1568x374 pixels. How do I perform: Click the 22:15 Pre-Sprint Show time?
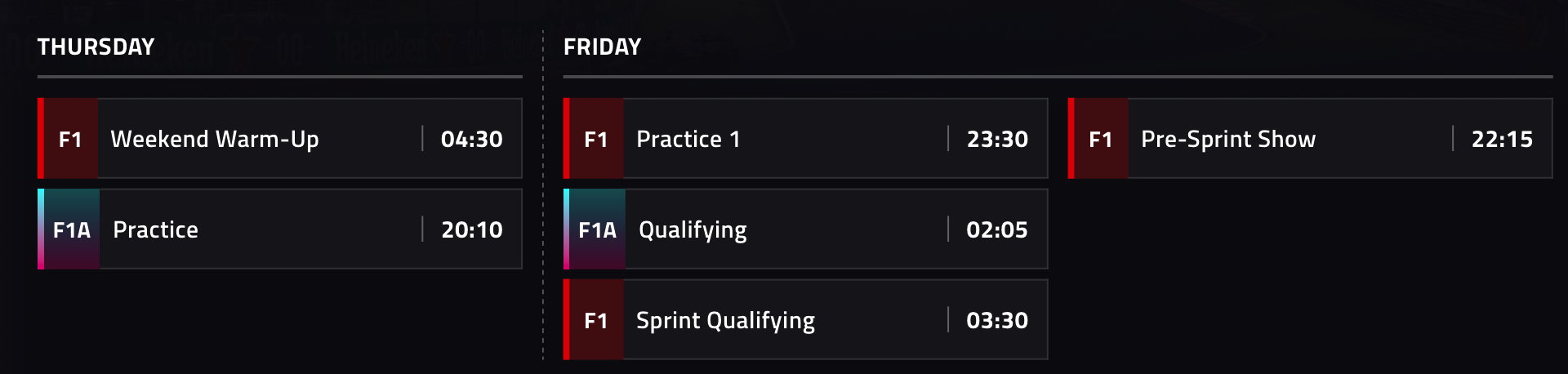pyautogui.click(x=1502, y=140)
